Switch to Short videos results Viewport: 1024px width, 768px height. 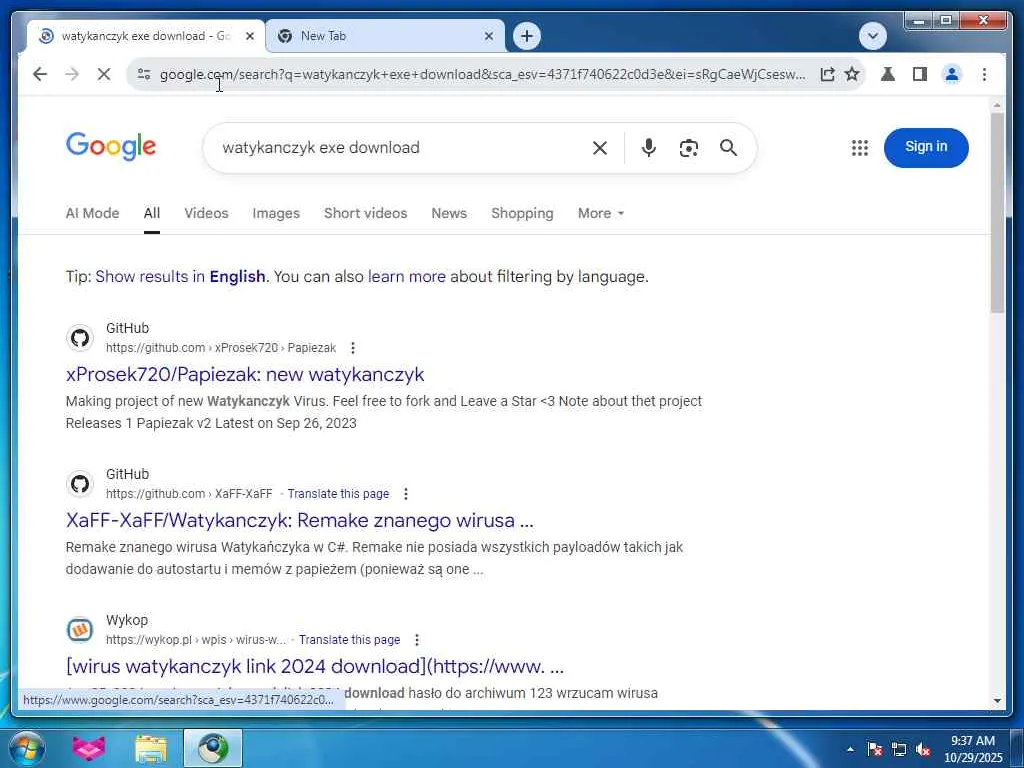(x=365, y=214)
